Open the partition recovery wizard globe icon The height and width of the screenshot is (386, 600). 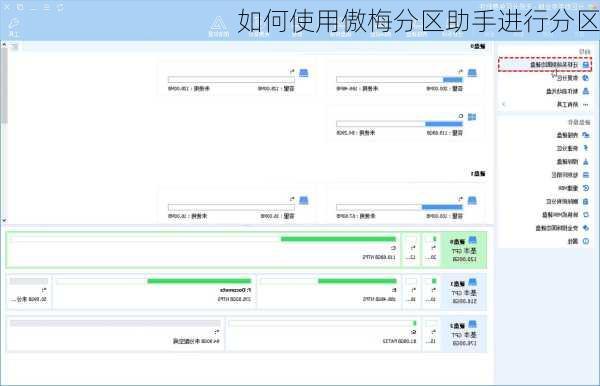coord(585,78)
